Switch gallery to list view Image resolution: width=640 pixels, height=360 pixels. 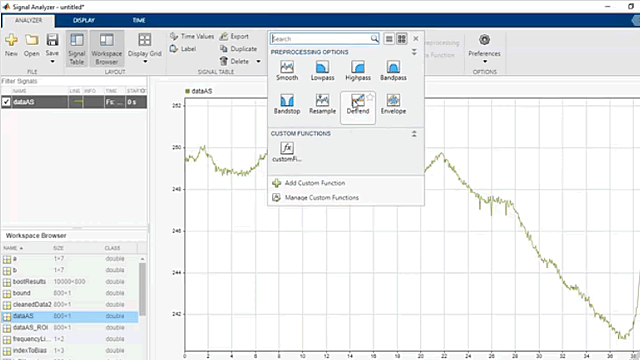(x=389, y=39)
